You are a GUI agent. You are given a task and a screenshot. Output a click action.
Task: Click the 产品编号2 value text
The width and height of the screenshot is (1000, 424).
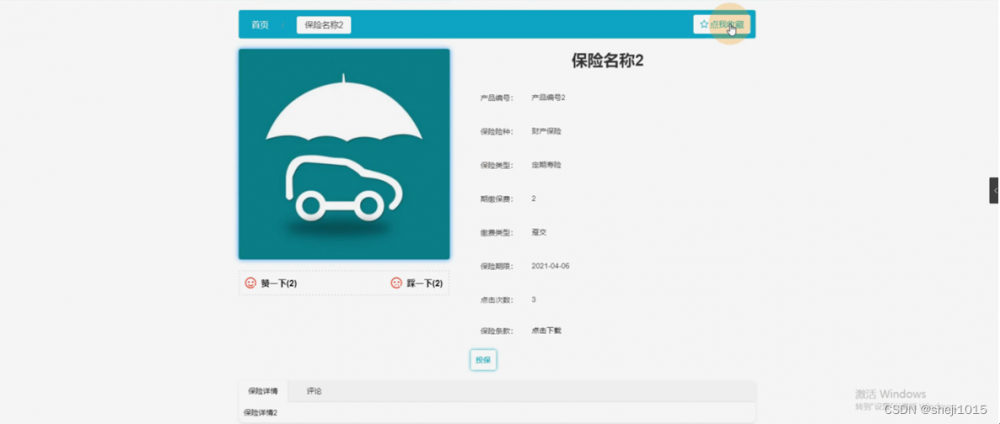coord(548,98)
